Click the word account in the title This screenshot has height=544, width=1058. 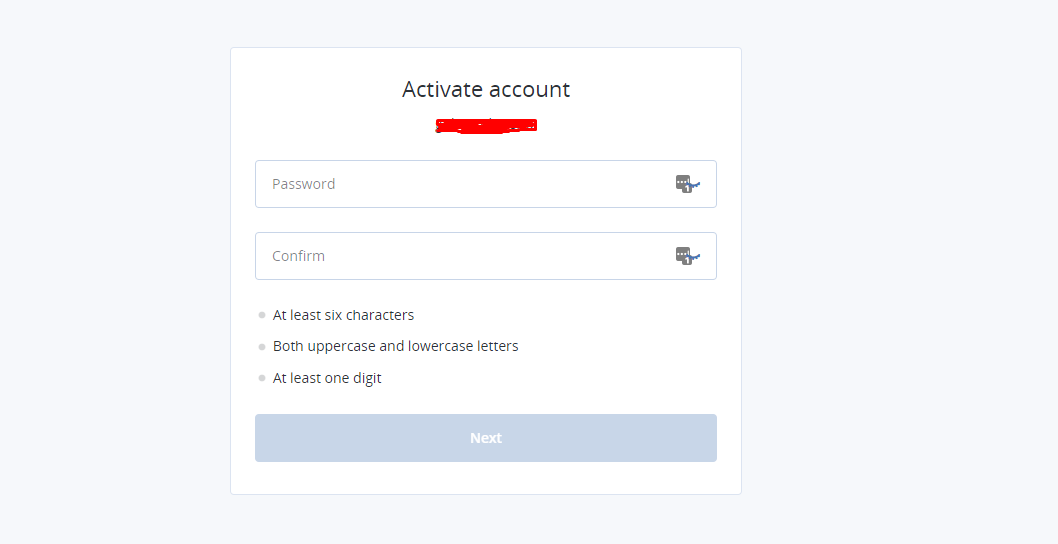click(x=529, y=89)
